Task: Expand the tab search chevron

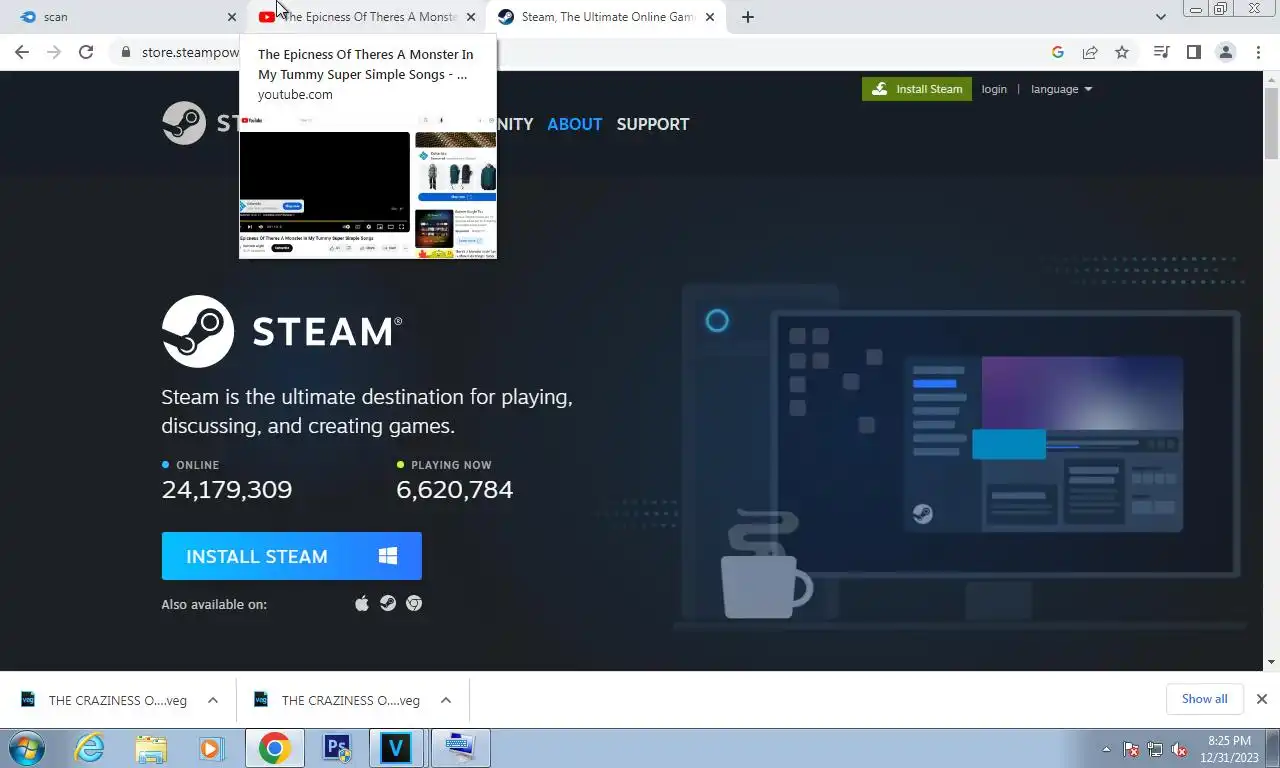Action: 1161,17
